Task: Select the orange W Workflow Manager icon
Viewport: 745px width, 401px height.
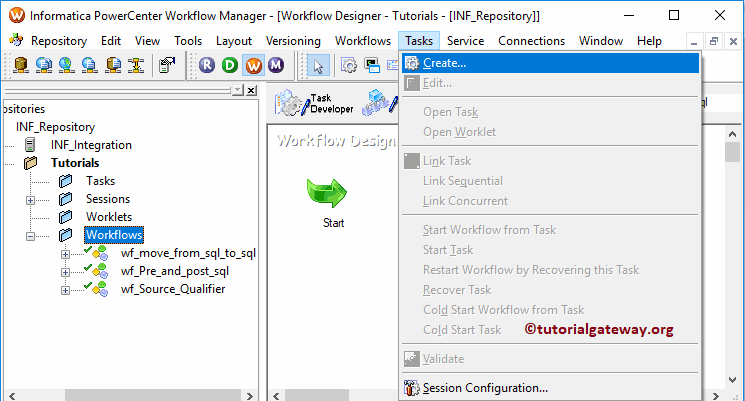Action: pyautogui.click(x=253, y=65)
